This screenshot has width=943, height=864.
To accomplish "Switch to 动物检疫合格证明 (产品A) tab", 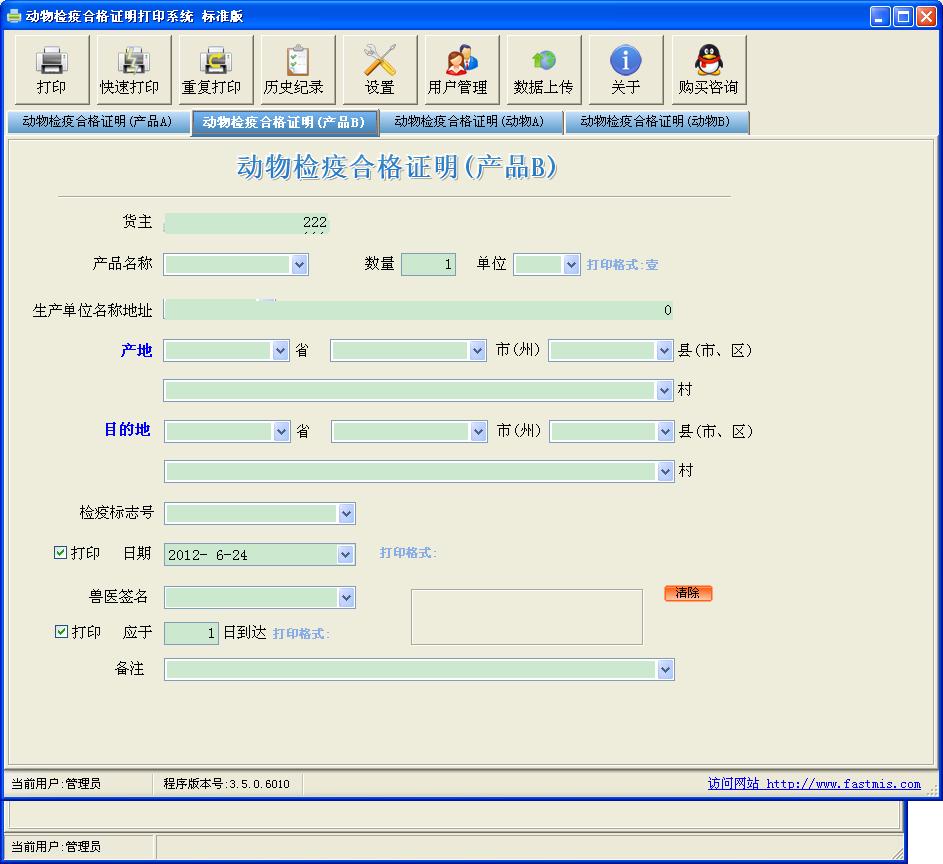I will pyautogui.click(x=97, y=122).
